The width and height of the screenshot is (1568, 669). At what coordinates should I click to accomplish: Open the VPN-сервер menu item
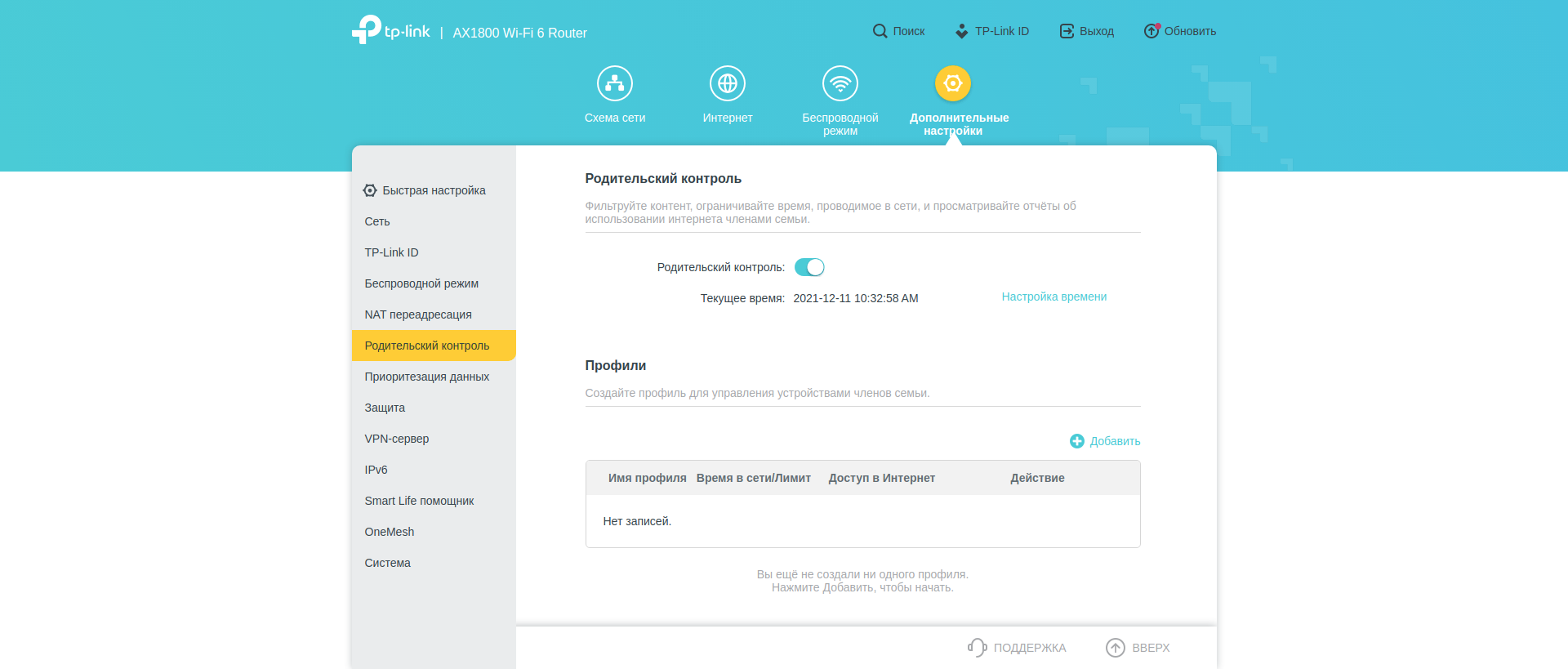[397, 439]
